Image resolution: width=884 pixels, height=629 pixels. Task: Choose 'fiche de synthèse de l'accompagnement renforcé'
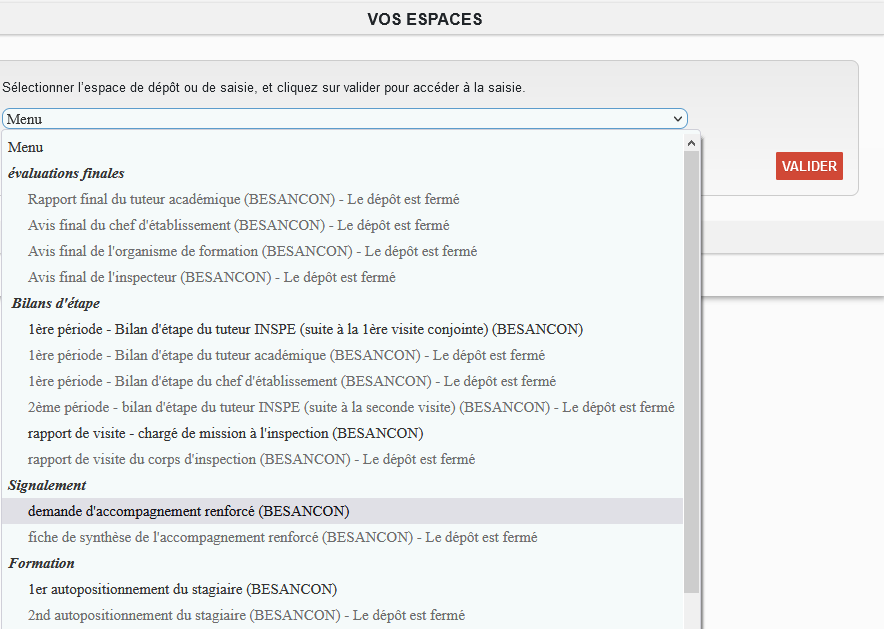[x=282, y=537]
